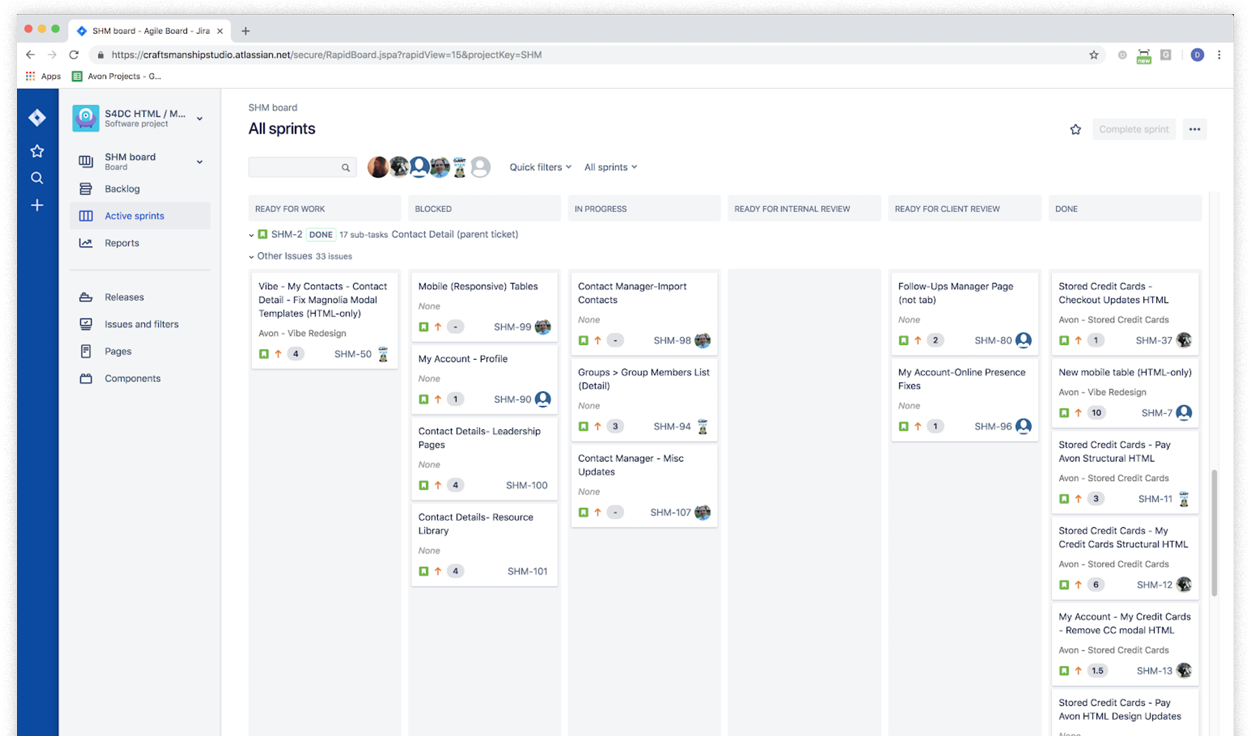This screenshot has width=1252, height=736.
Task: Filter by the blue silhouette assignee avatar
Action: [x=420, y=167]
